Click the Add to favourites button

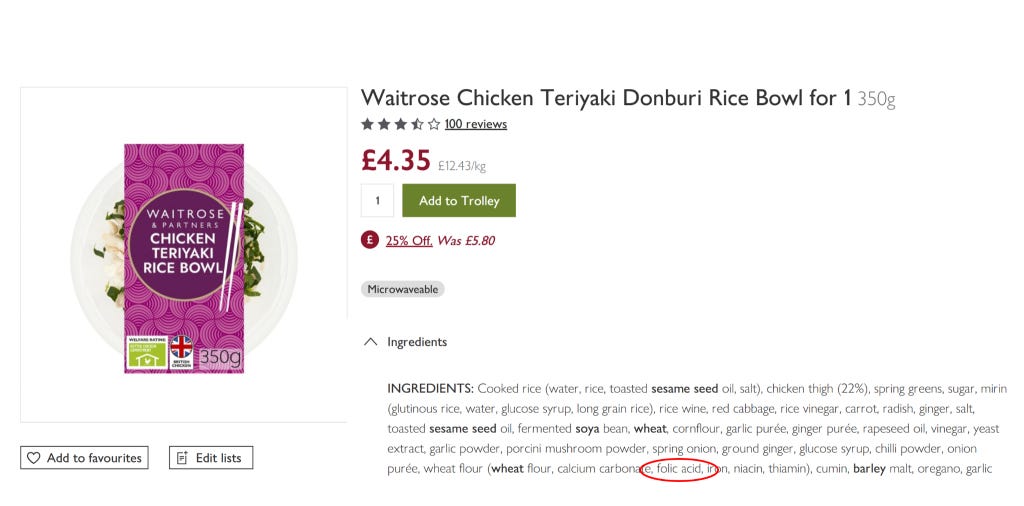click(x=84, y=458)
